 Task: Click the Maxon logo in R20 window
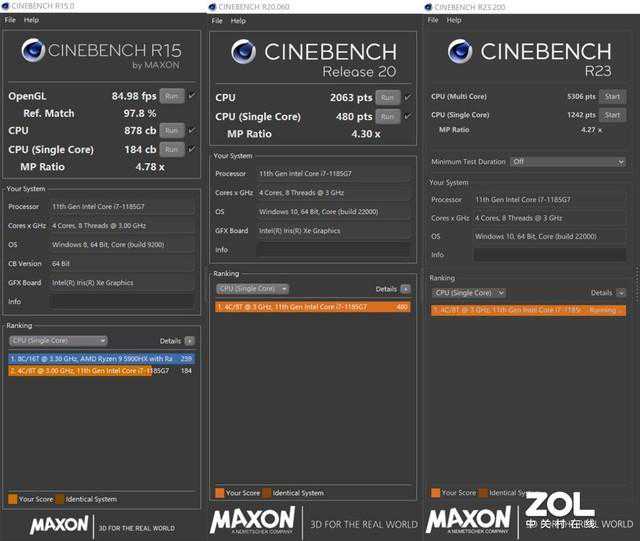tap(252, 521)
